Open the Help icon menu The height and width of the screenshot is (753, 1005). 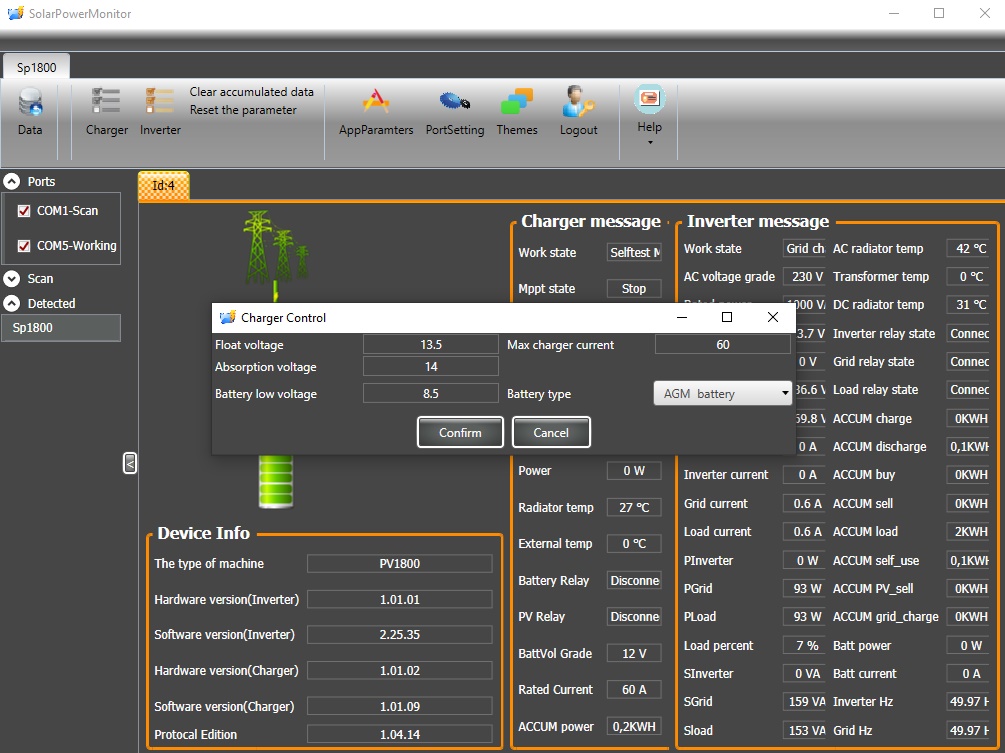pyautogui.click(x=649, y=99)
